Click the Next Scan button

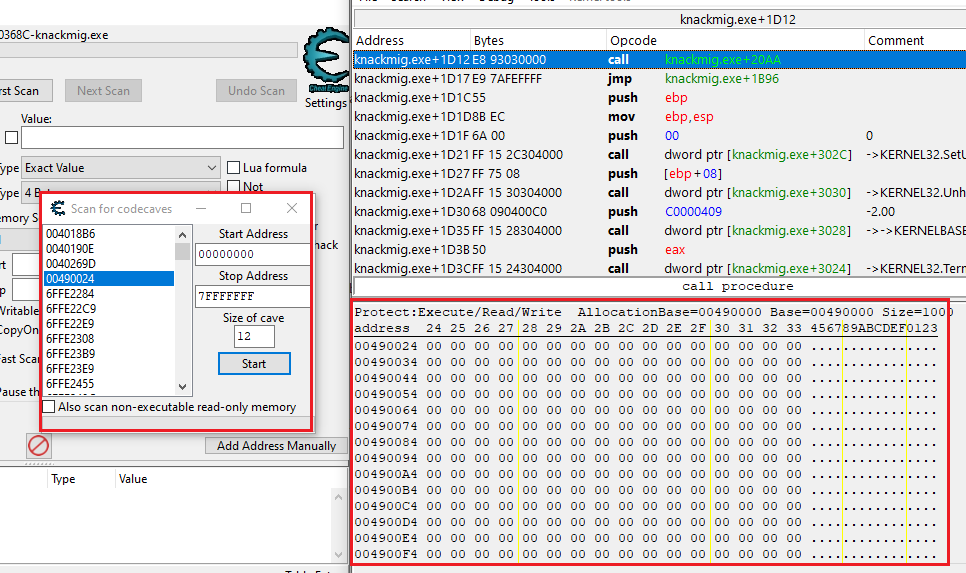pyautogui.click(x=103, y=91)
